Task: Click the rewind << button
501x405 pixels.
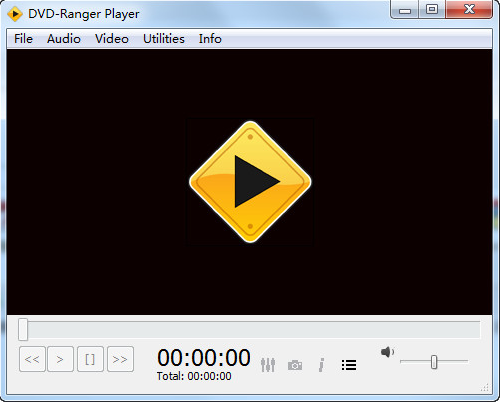Action: pos(32,359)
